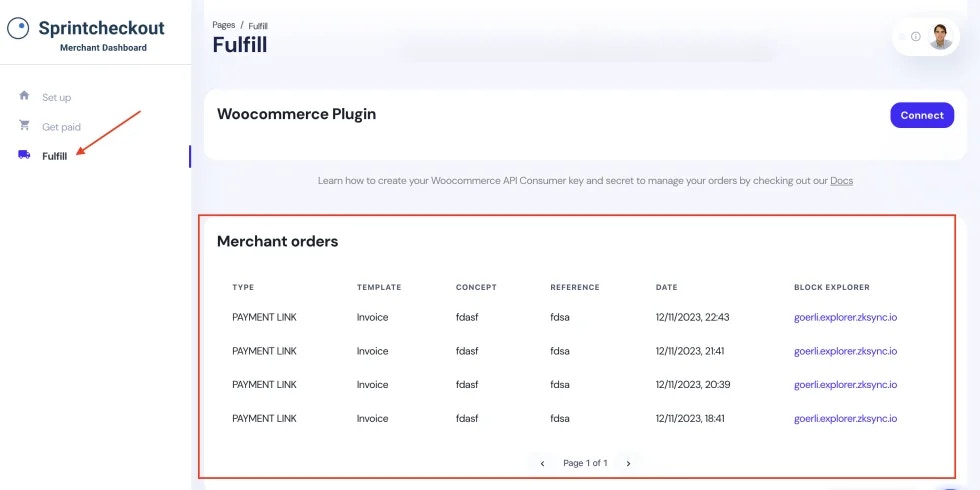
Task: Open the Set up sidebar item
Action: (56, 98)
